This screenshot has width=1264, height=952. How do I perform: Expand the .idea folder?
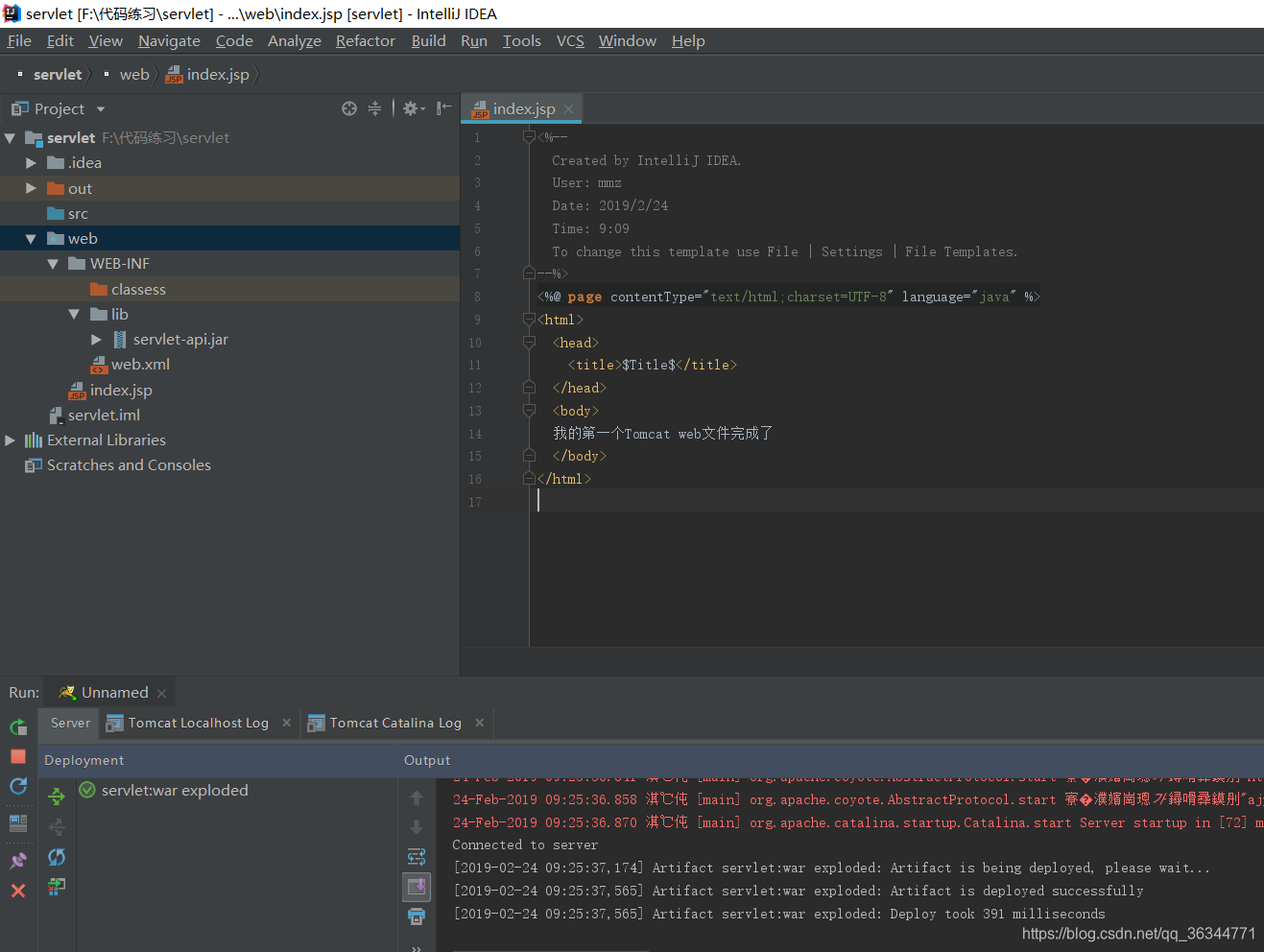(x=31, y=163)
